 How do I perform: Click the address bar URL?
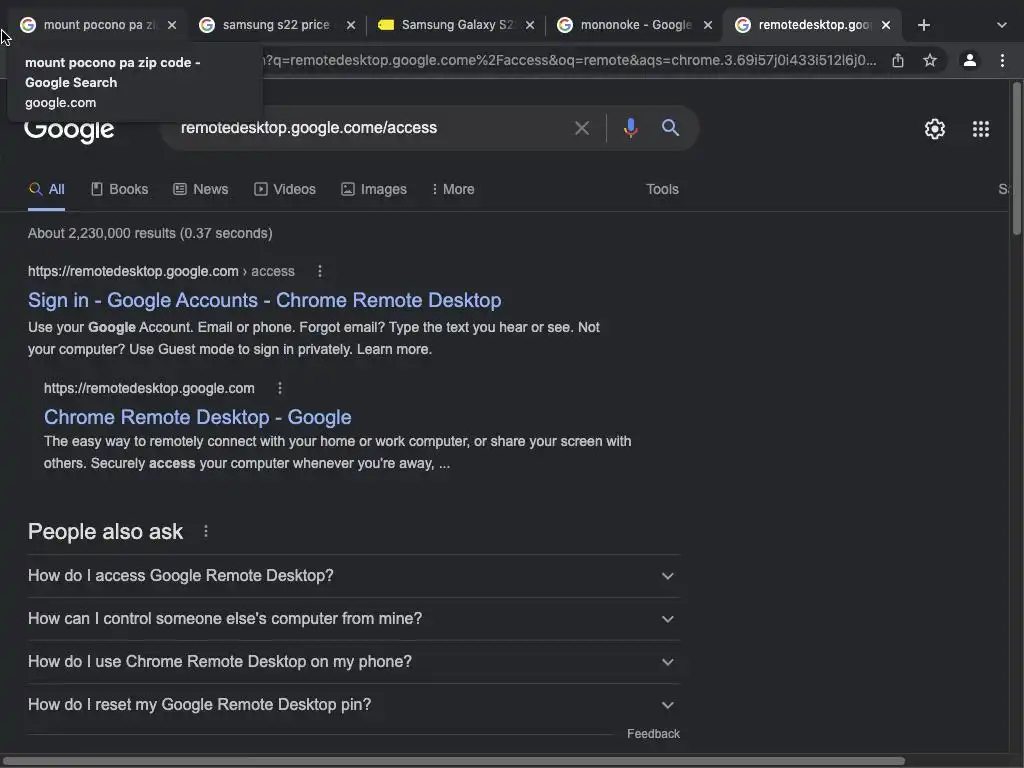click(x=568, y=60)
